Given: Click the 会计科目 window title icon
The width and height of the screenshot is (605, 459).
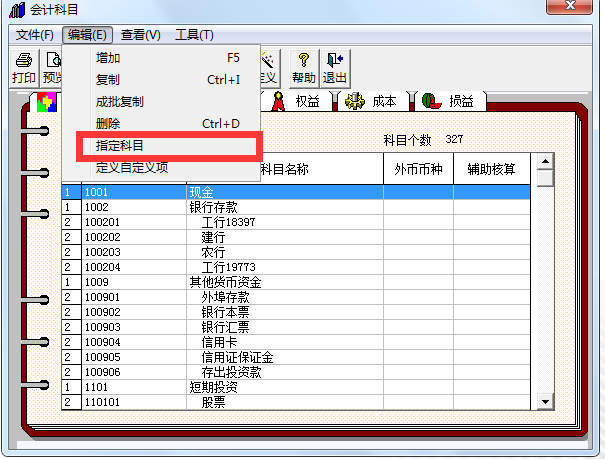Looking at the screenshot, I should (17, 10).
